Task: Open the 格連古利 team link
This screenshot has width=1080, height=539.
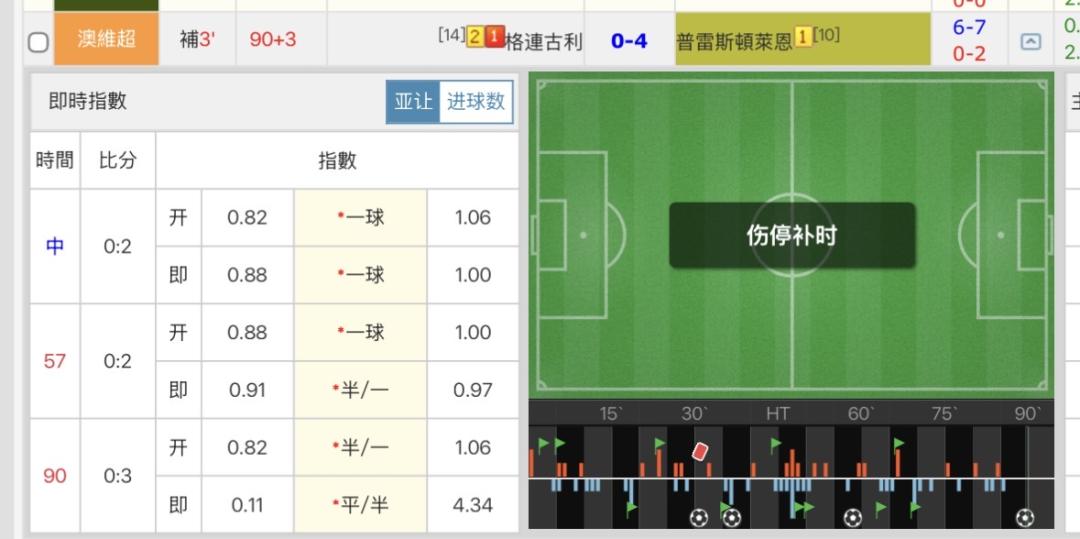Action: tap(544, 42)
